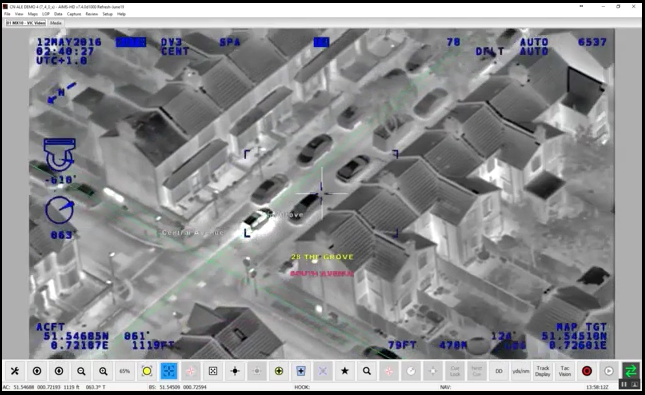Toggle the highlighted blue crosshair button
The image size is (645, 395).
click(x=169, y=371)
